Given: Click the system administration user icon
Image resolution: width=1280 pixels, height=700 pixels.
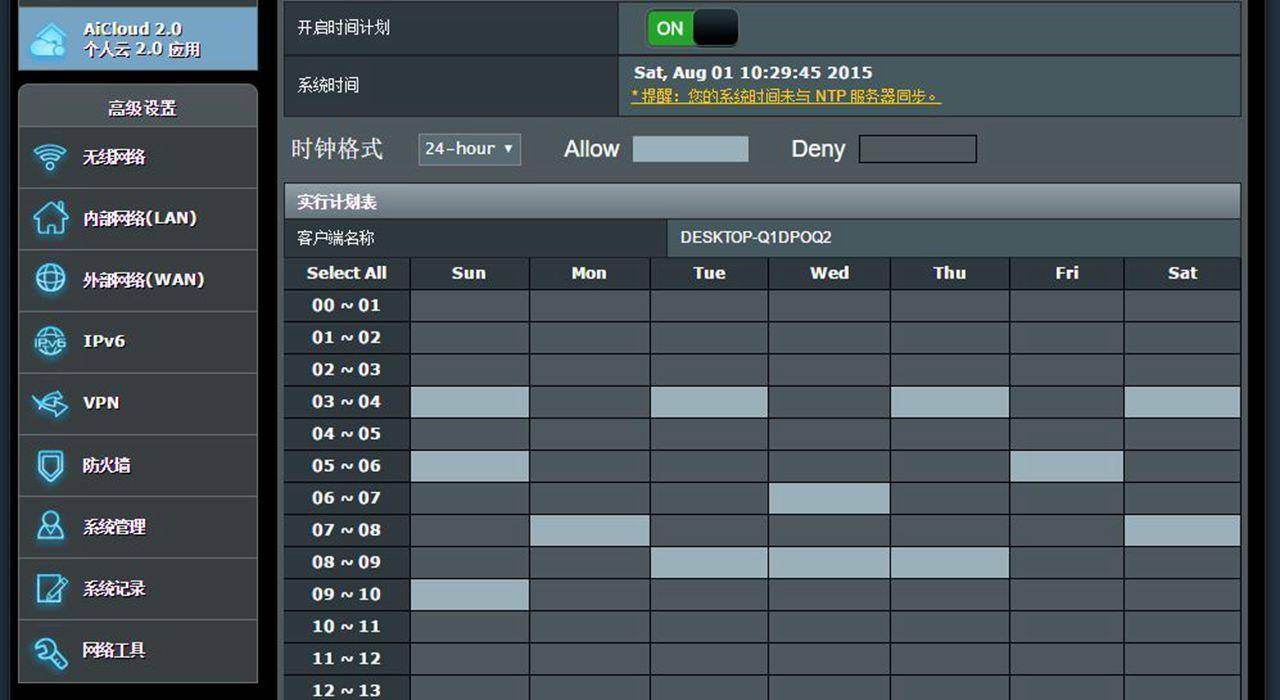Looking at the screenshot, I should click(x=50, y=527).
